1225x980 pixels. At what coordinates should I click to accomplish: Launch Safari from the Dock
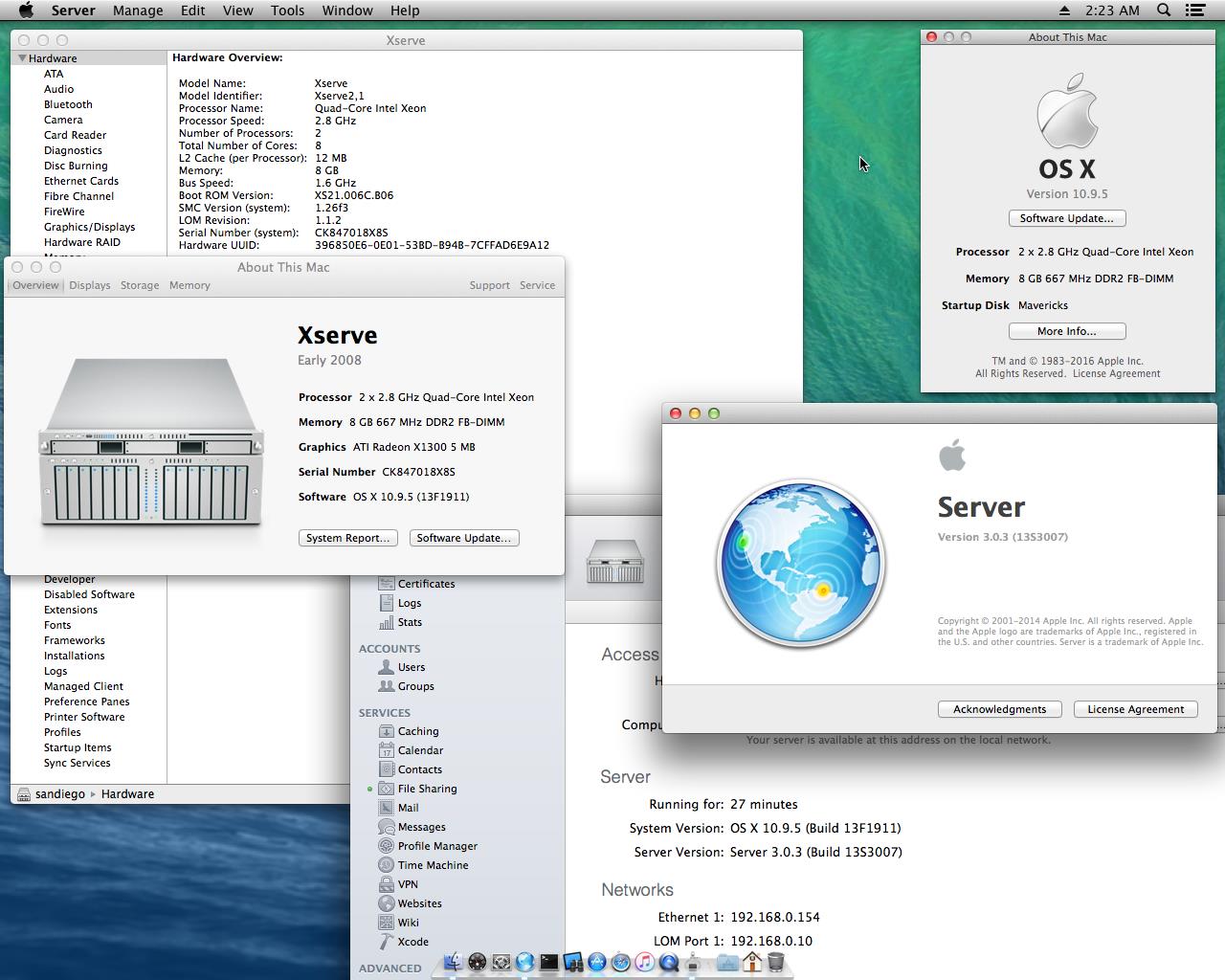(x=621, y=962)
